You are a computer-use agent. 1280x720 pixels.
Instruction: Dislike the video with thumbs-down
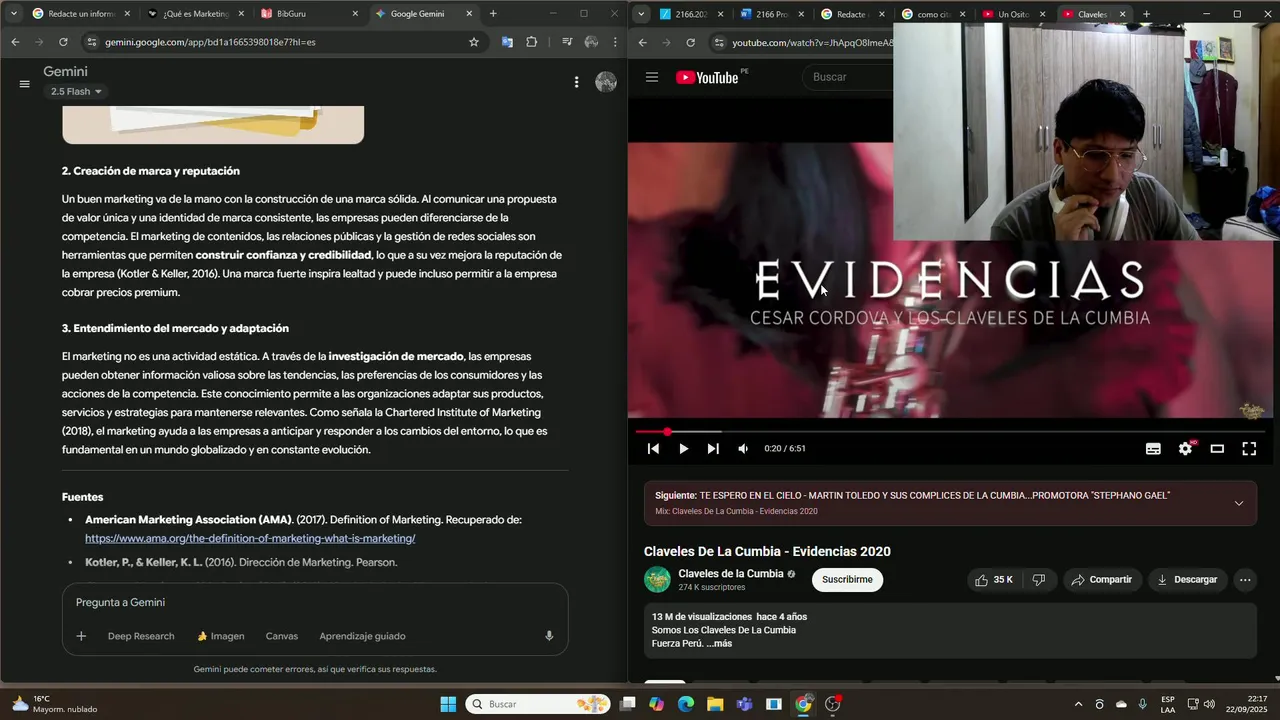(1039, 580)
